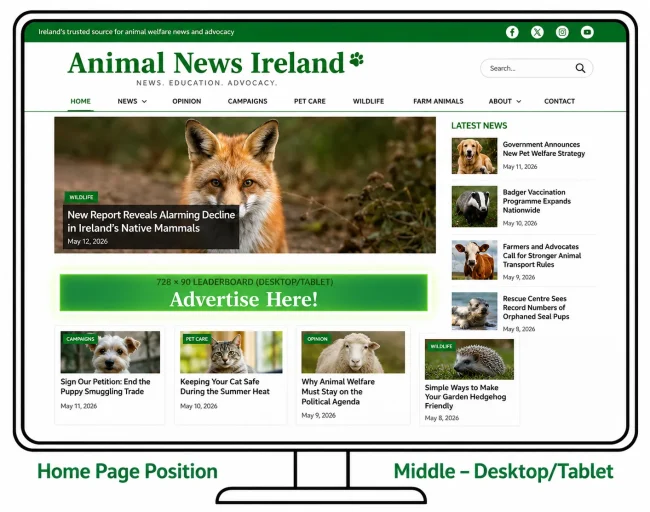This screenshot has width=650, height=512.
Task: Expand the About dropdown chevron
Action: tap(519, 102)
